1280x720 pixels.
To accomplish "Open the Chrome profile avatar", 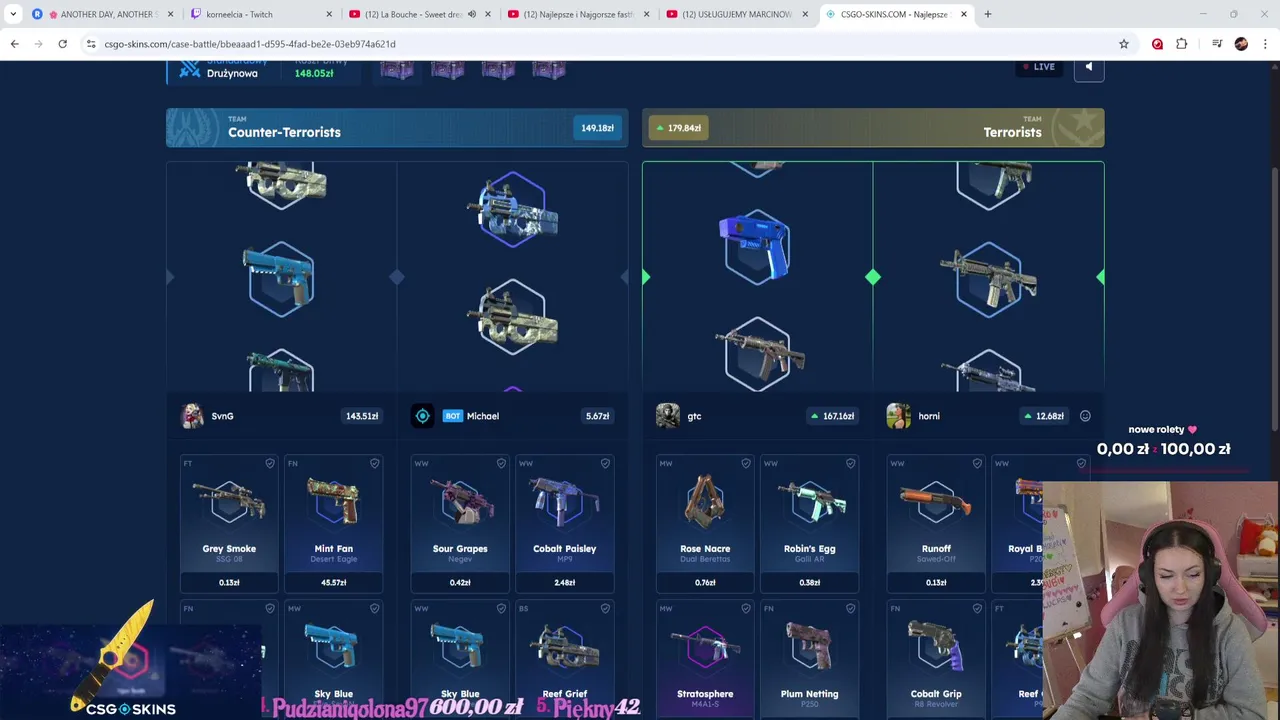I will 1241,44.
